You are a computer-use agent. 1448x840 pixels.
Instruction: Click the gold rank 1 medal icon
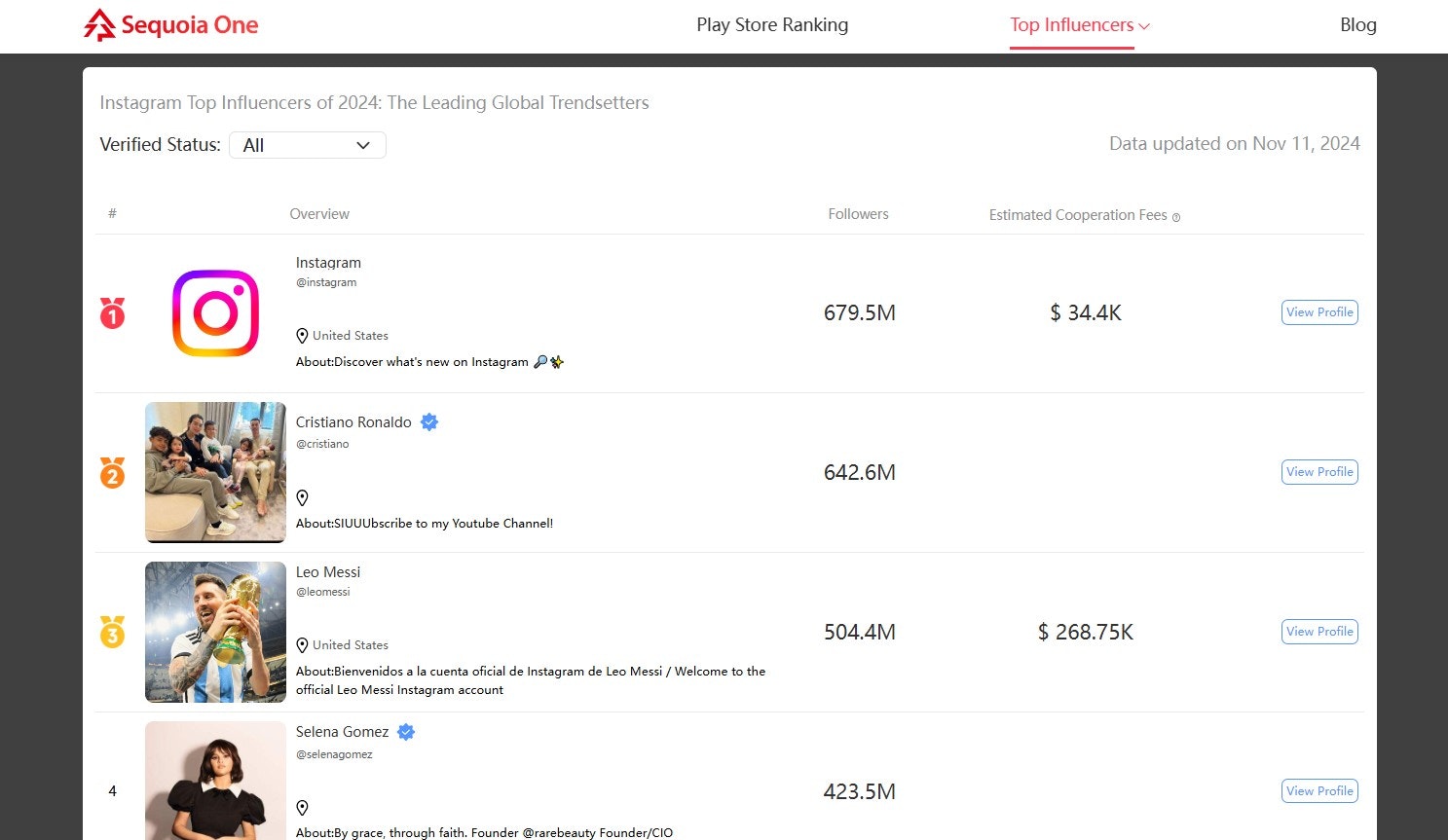click(x=112, y=313)
